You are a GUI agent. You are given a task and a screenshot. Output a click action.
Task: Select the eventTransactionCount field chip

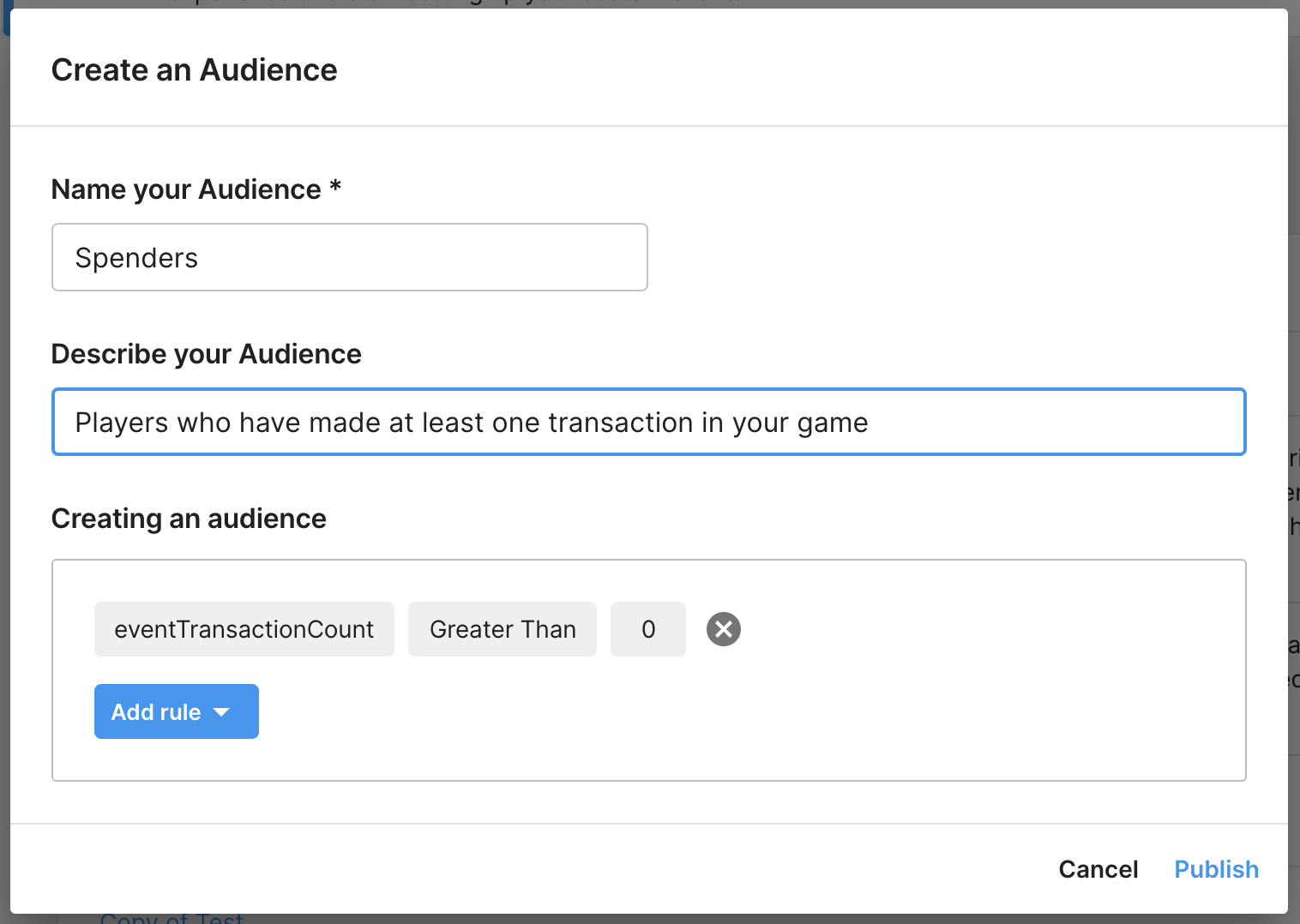pos(244,629)
